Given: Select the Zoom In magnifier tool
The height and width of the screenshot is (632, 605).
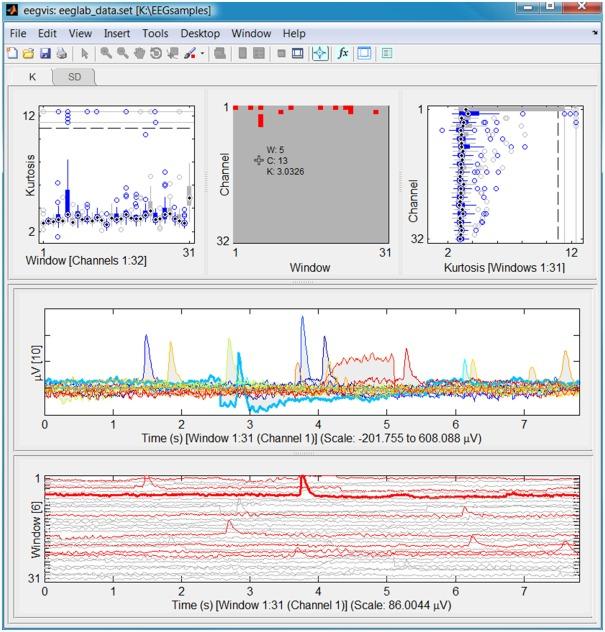Looking at the screenshot, I should 105,53.
